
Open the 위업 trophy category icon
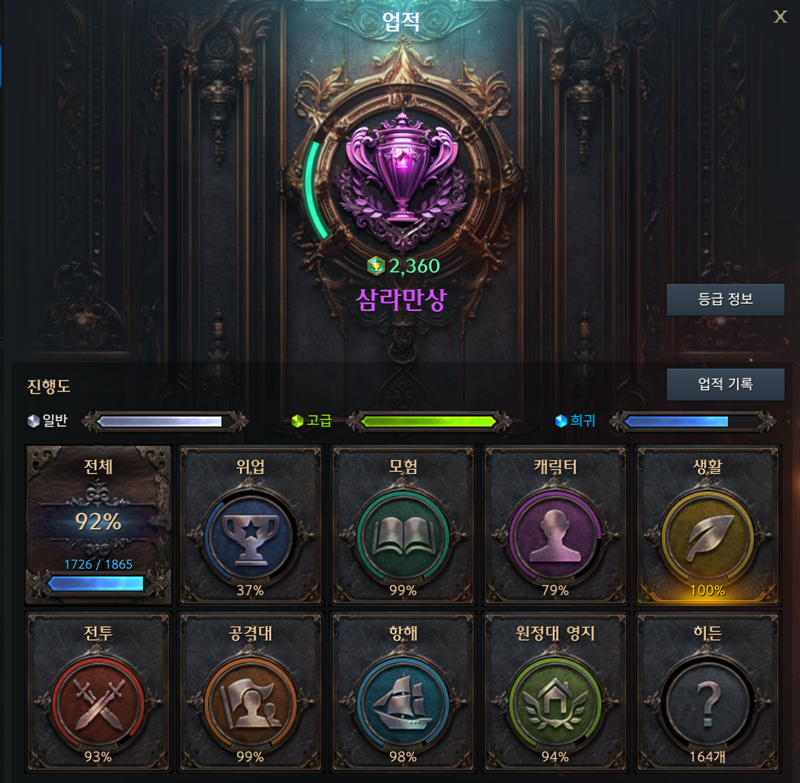click(x=250, y=537)
